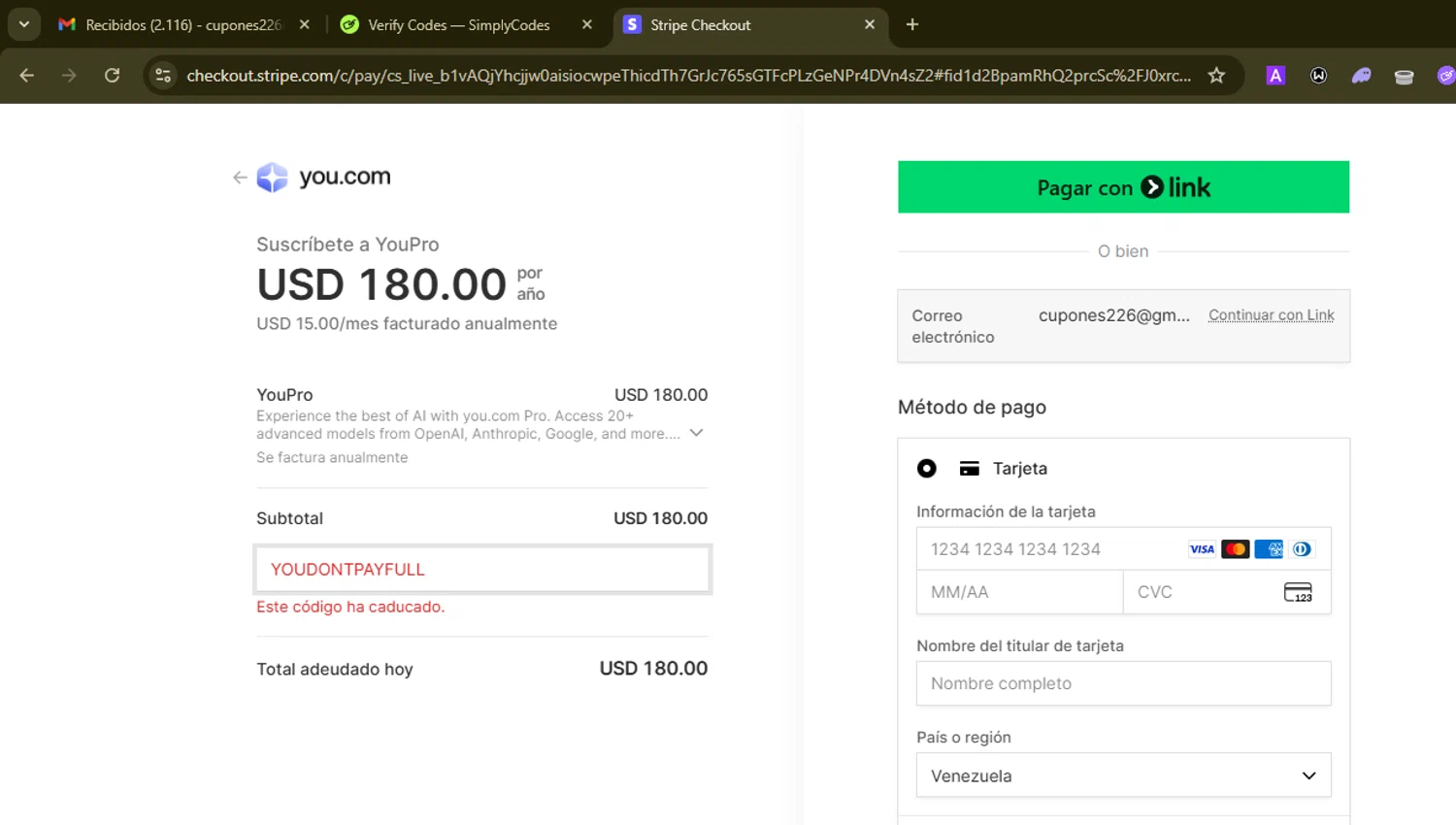Open the tab search dropdown arrow
The width and height of the screenshot is (1456, 825).
(23, 25)
